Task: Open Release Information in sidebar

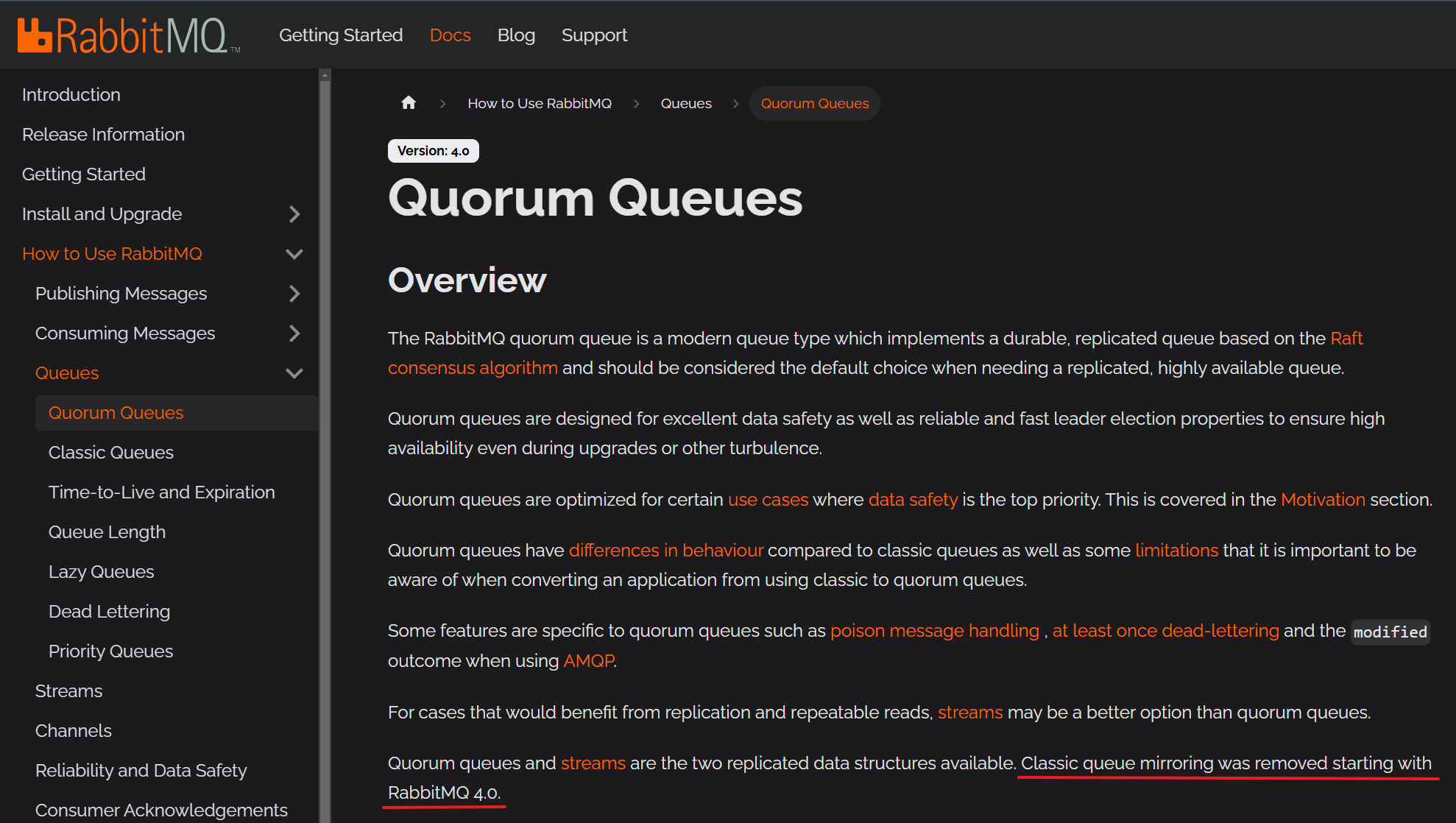Action: [x=103, y=135]
